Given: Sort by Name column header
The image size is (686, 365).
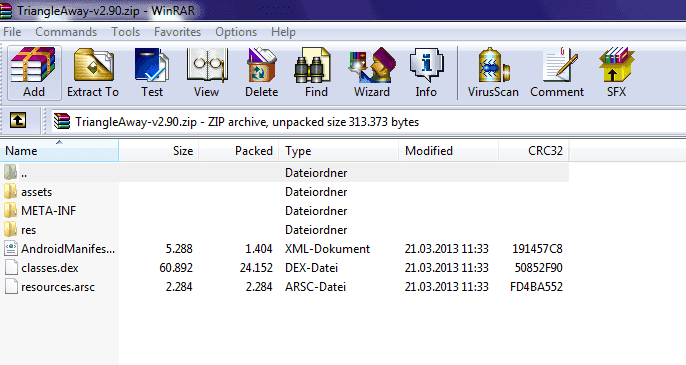Looking at the screenshot, I should [x=59, y=151].
